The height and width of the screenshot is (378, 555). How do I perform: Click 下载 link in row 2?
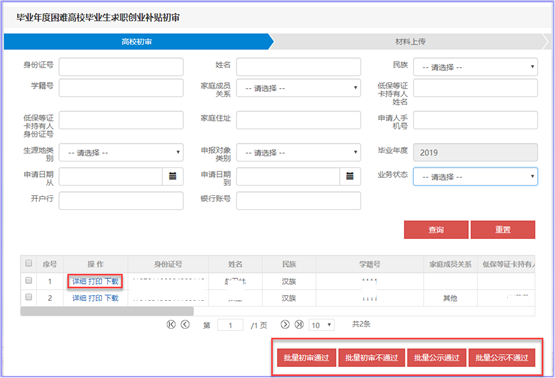(111, 298)
